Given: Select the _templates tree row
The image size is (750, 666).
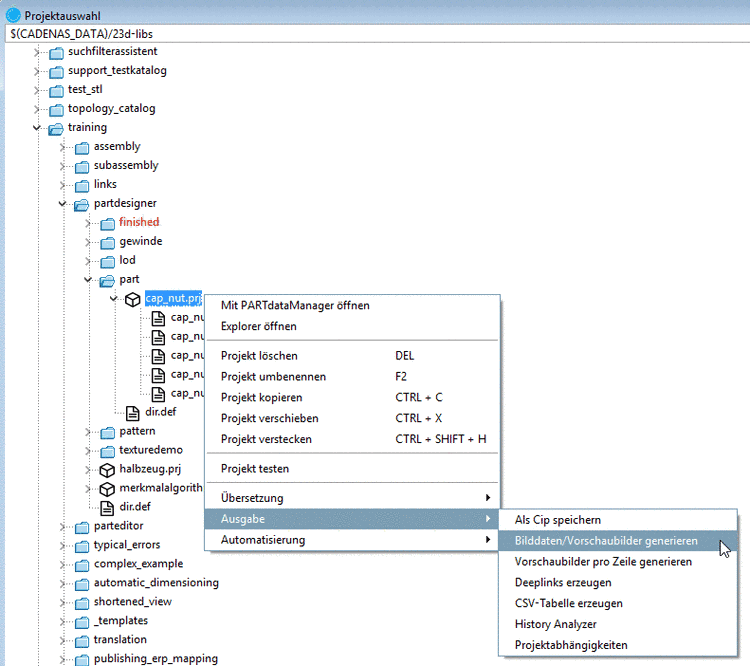Looking at the screenshot, I should (x=121, y=621).
